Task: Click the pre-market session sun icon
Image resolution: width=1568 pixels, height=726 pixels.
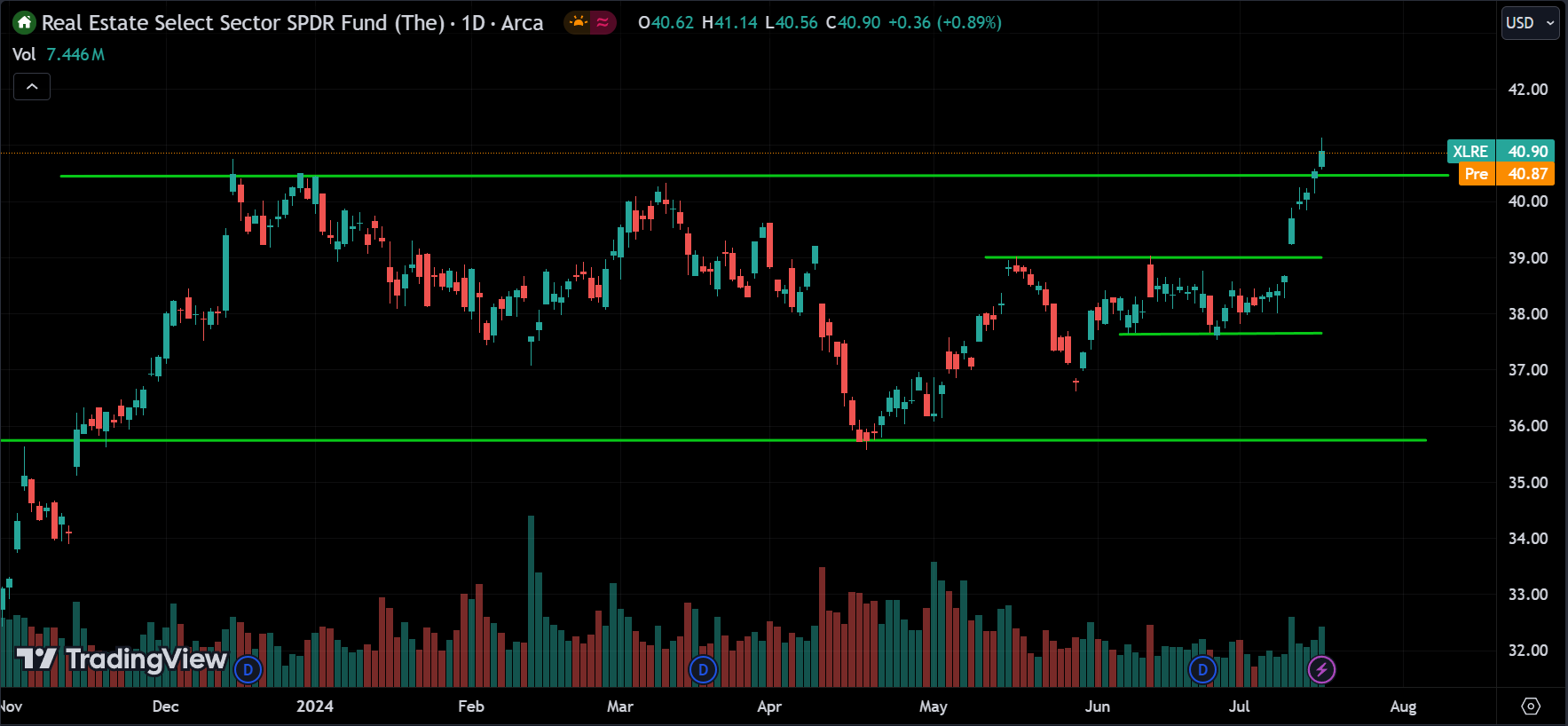Action: [x=579, y=22]
